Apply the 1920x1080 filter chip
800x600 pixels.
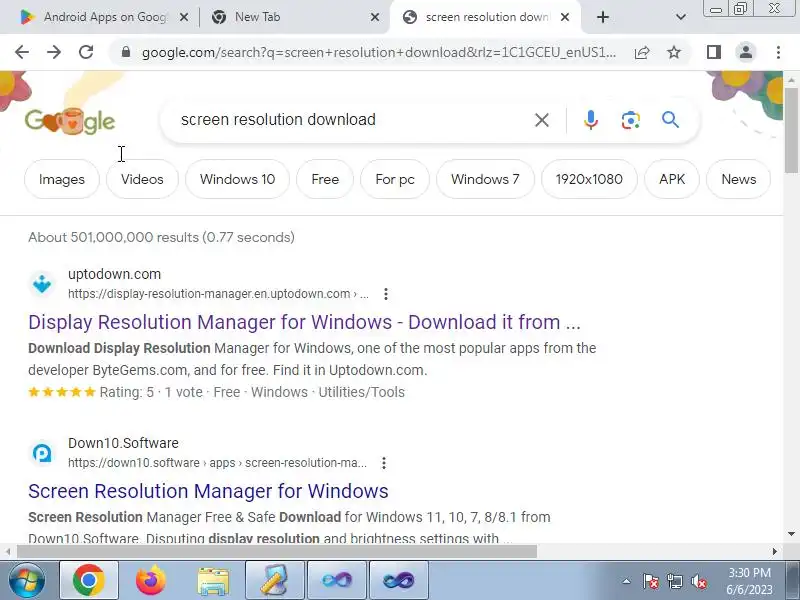click(589, 179)
